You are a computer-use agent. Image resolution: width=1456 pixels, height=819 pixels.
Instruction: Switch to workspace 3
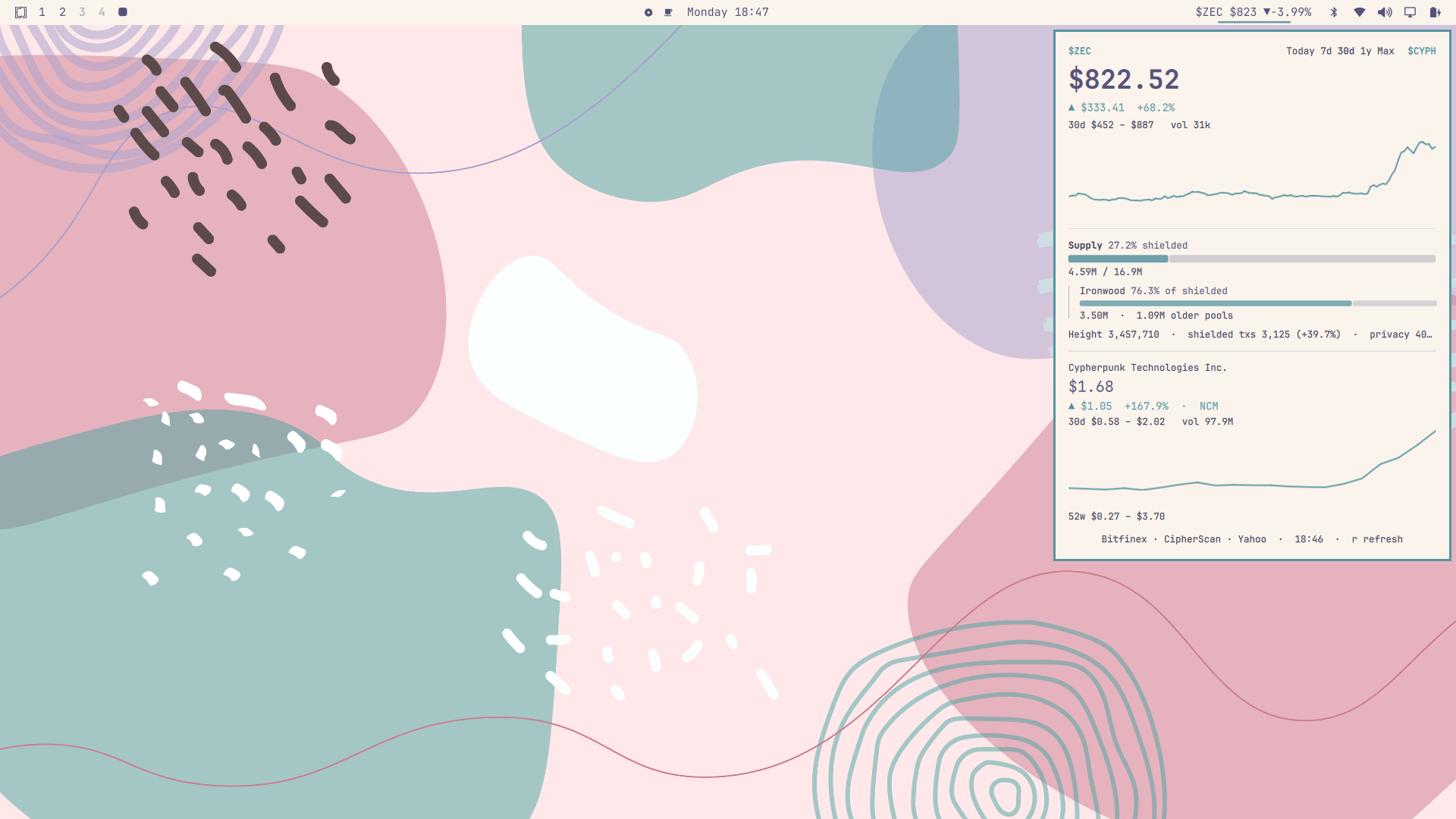tap(82, 12)
